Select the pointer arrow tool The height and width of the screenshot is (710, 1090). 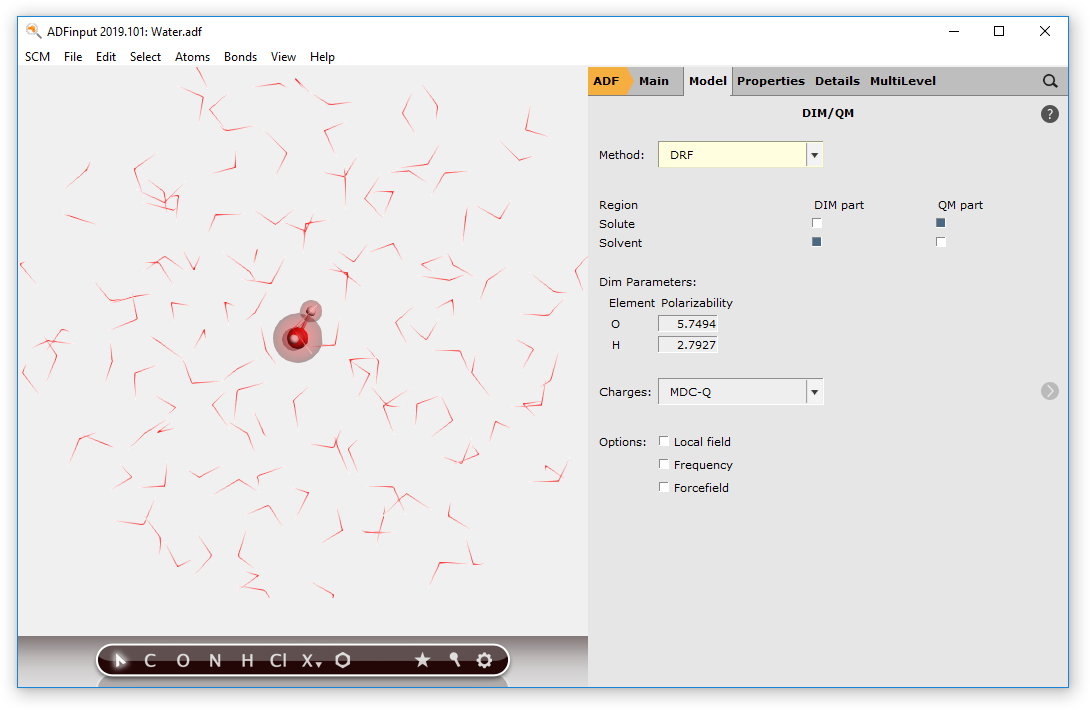click(x=121, y=660)
